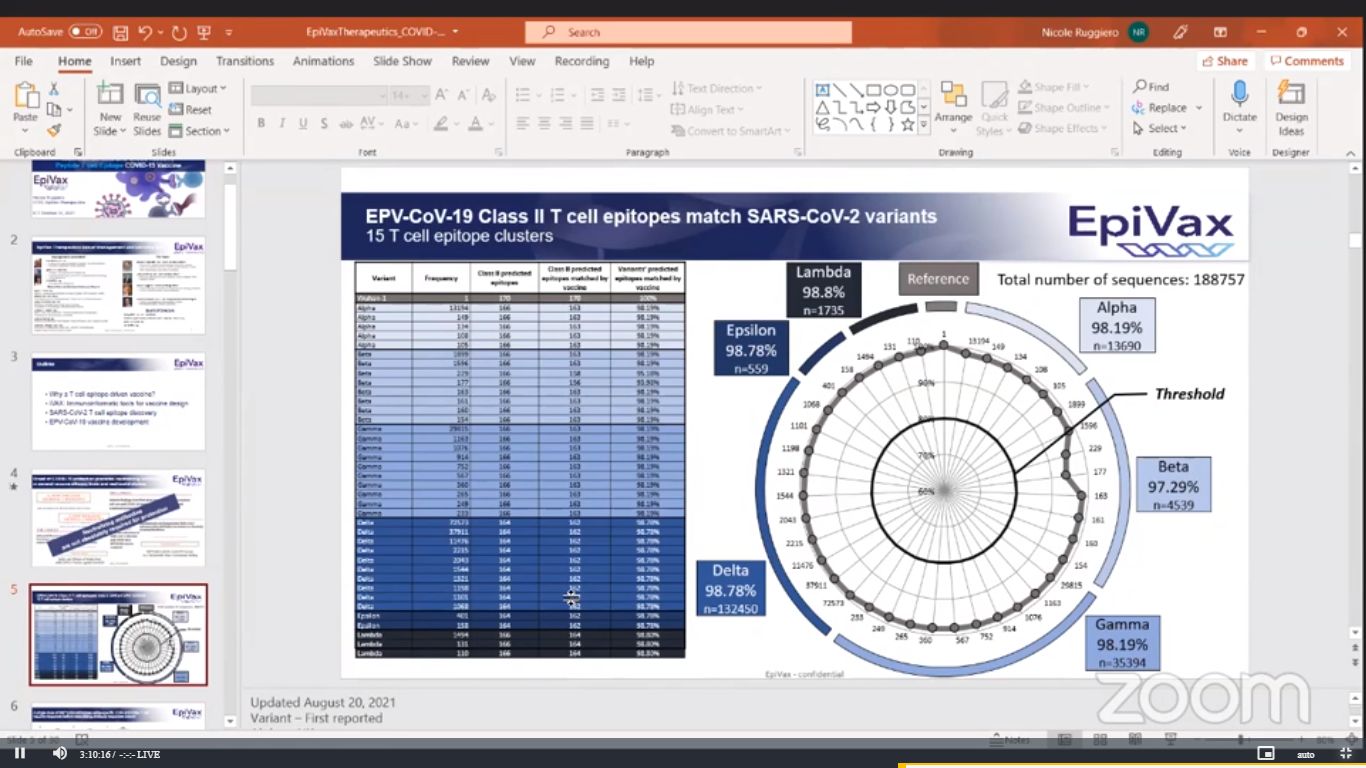1366x768 pixels.
Task: Open the Font Color dropdown arrow
Action: click(491, 124)
